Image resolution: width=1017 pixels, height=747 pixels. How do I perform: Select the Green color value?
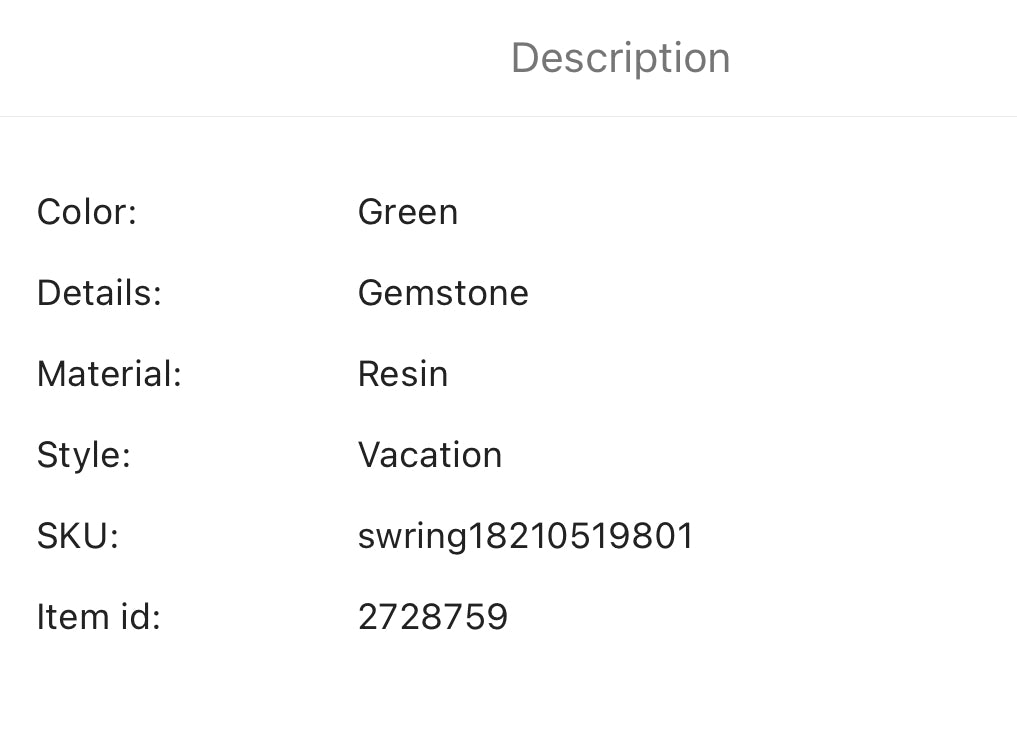[408, 212]
